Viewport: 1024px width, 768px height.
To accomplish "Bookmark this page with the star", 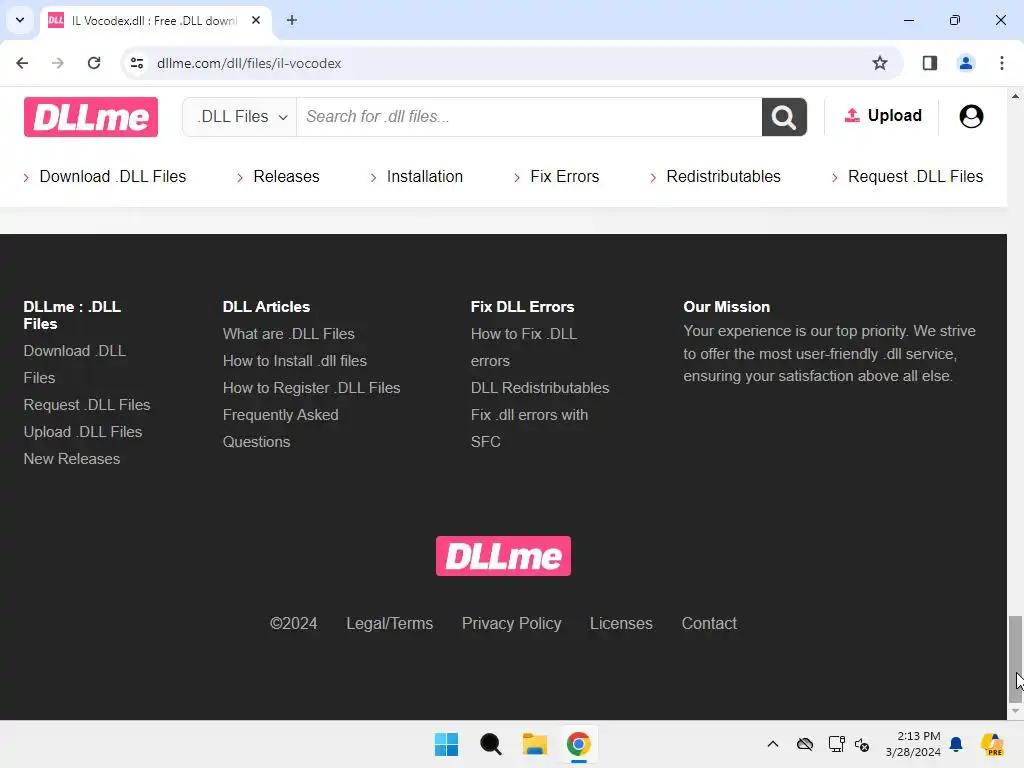I will pos(880,63).
